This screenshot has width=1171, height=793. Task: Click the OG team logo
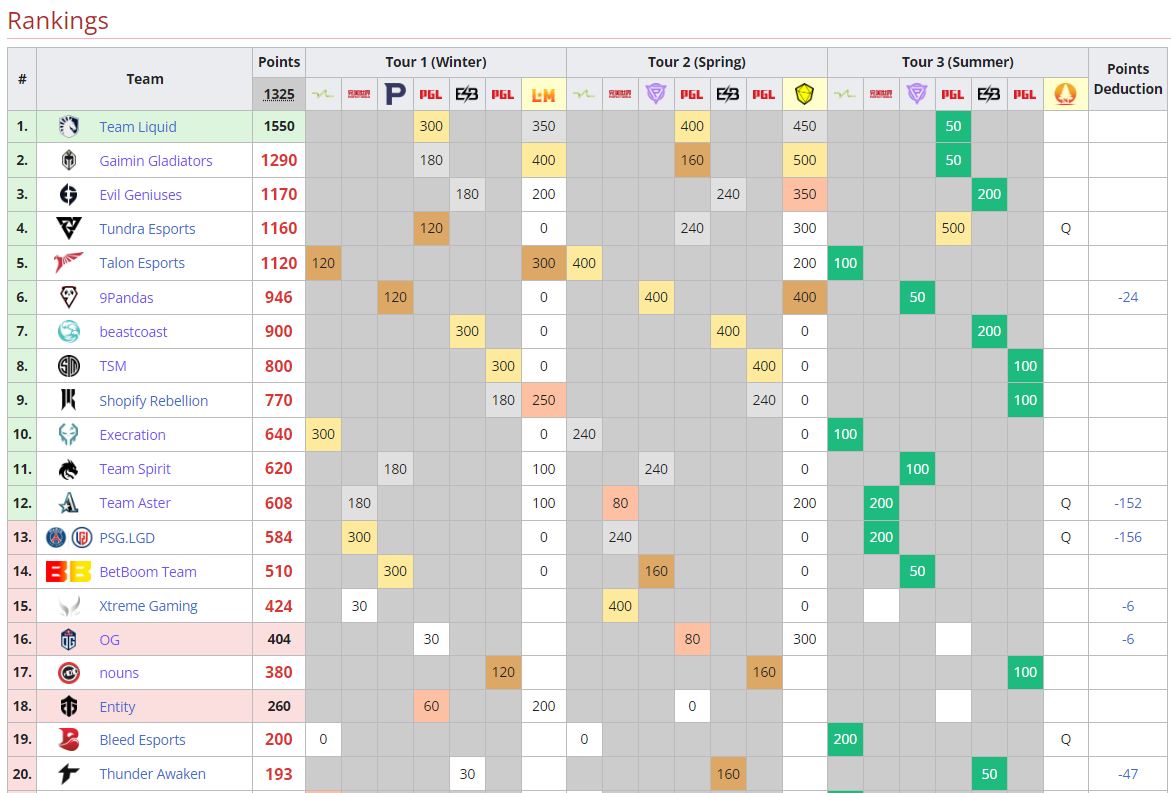tap(69, 640)
